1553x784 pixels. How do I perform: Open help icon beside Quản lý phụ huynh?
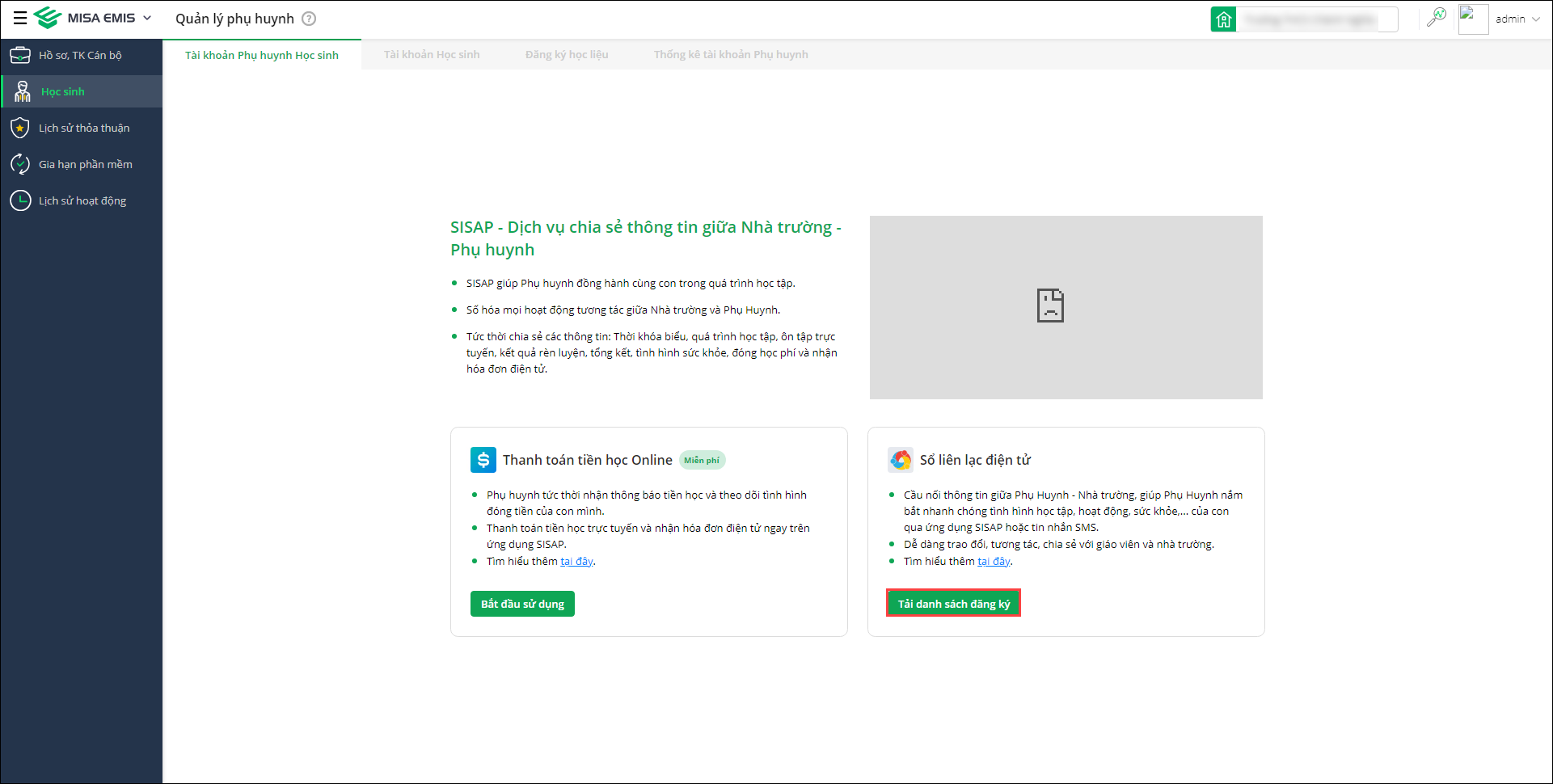(x=309, y=19)
